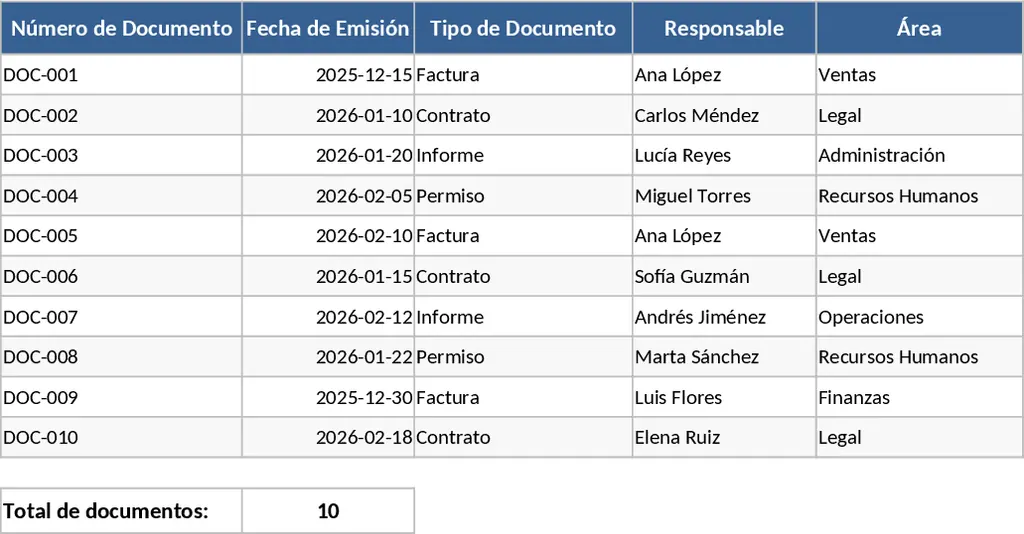The height and width of the screenshot is (534, 1024).
Task: Click the Tipo de Documento header
Action: coord(523,28)
